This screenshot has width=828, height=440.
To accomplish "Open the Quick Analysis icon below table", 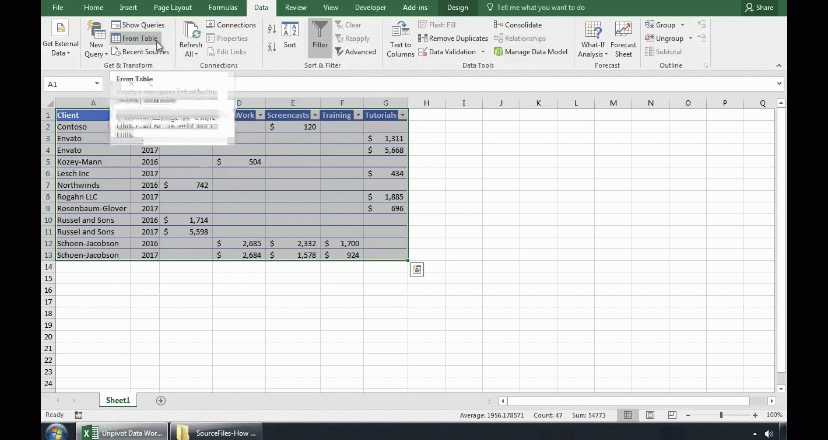I will click(417, 269).
